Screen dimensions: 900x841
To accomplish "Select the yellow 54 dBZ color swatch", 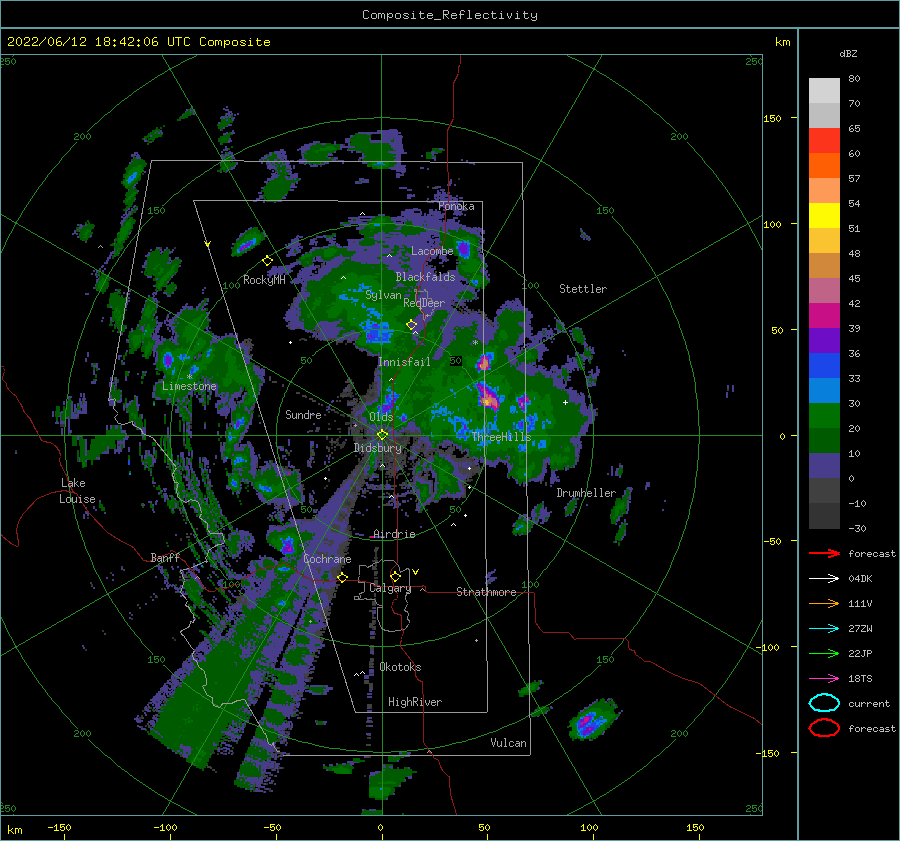I will [x=824, y=216].
